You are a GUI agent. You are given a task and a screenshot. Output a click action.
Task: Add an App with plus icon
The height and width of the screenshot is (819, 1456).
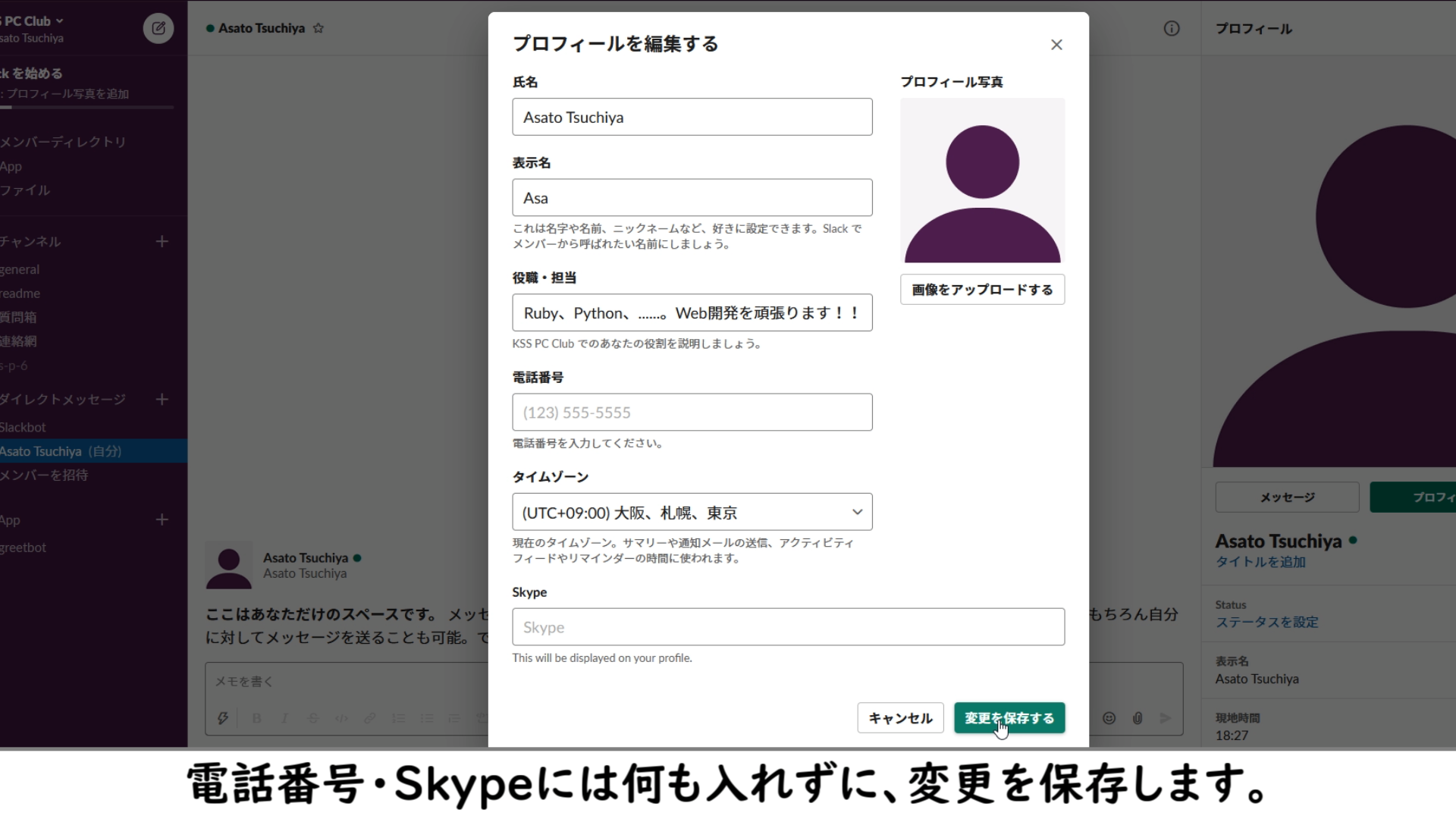[162, 519]
